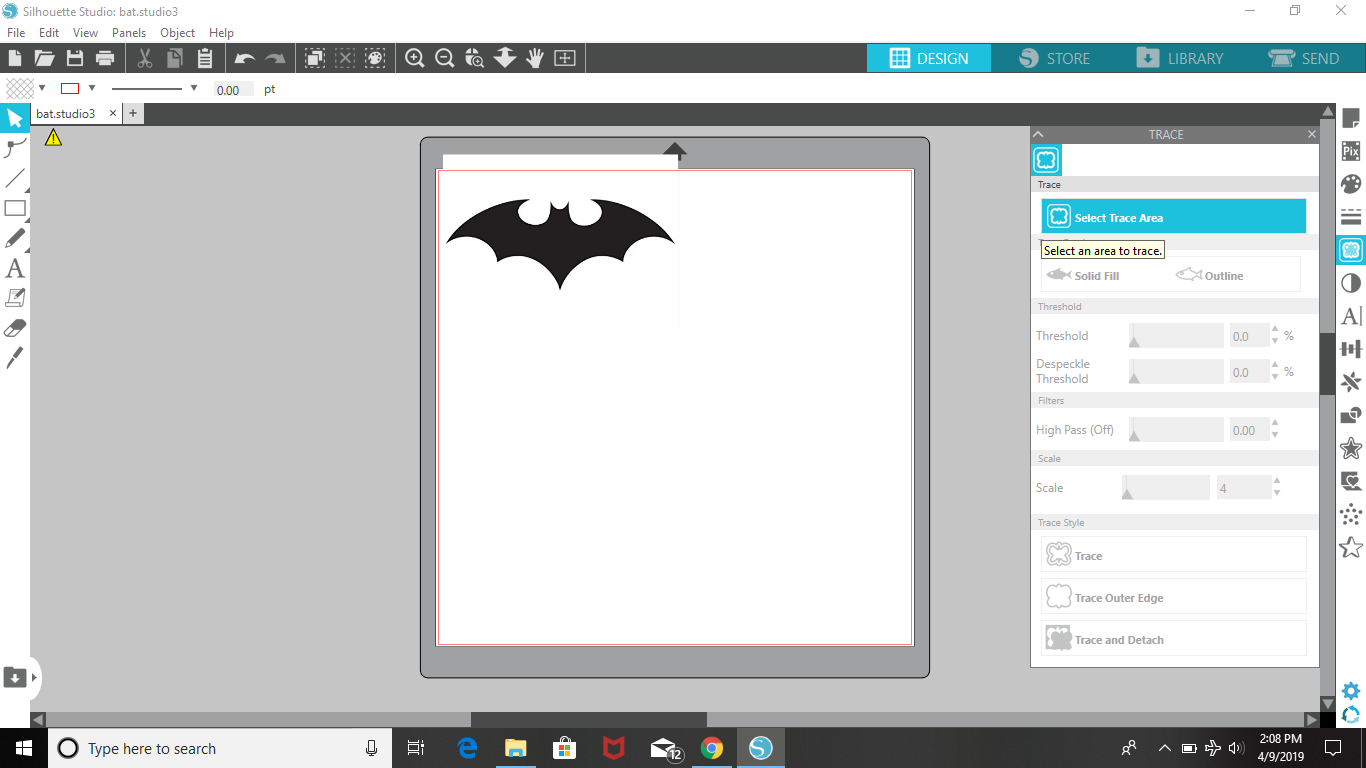Open the line style dropdown arrow
The image size is (1366, 768).
[194, 88]
